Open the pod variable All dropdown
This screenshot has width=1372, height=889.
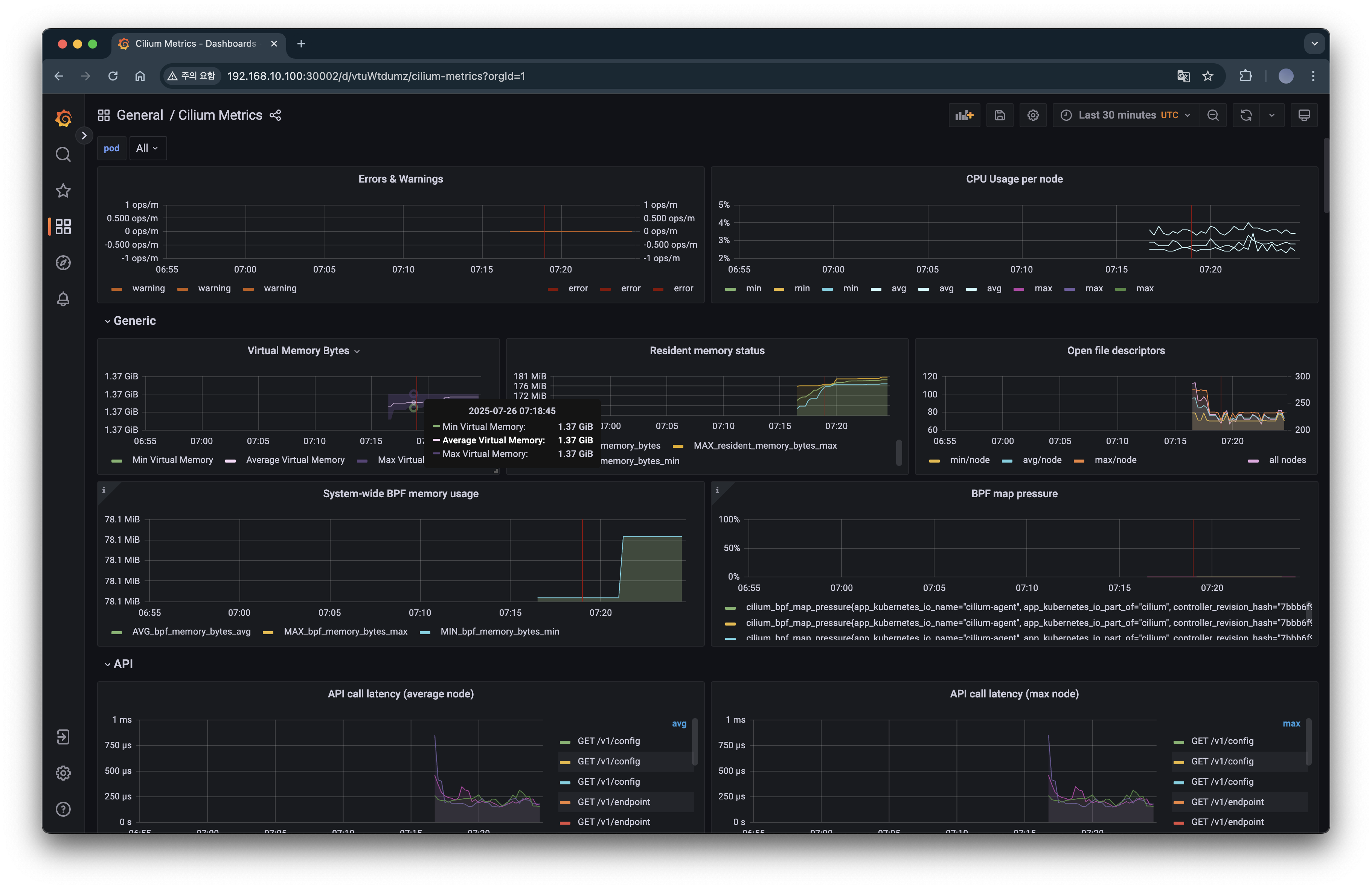coord(148,148)
